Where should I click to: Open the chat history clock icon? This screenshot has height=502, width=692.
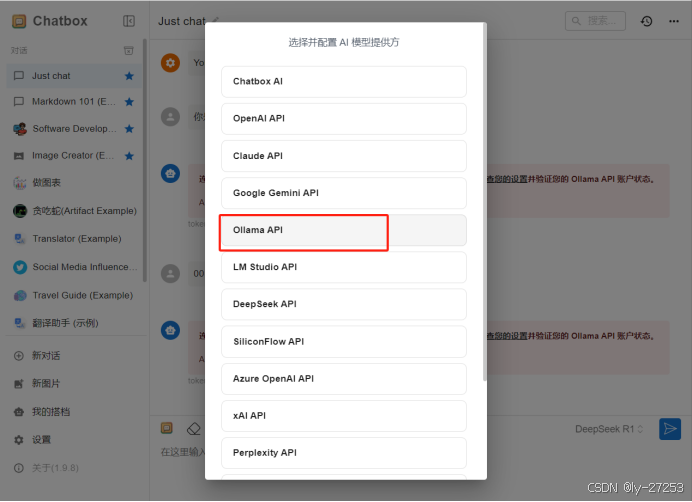[x=647, y=21]
